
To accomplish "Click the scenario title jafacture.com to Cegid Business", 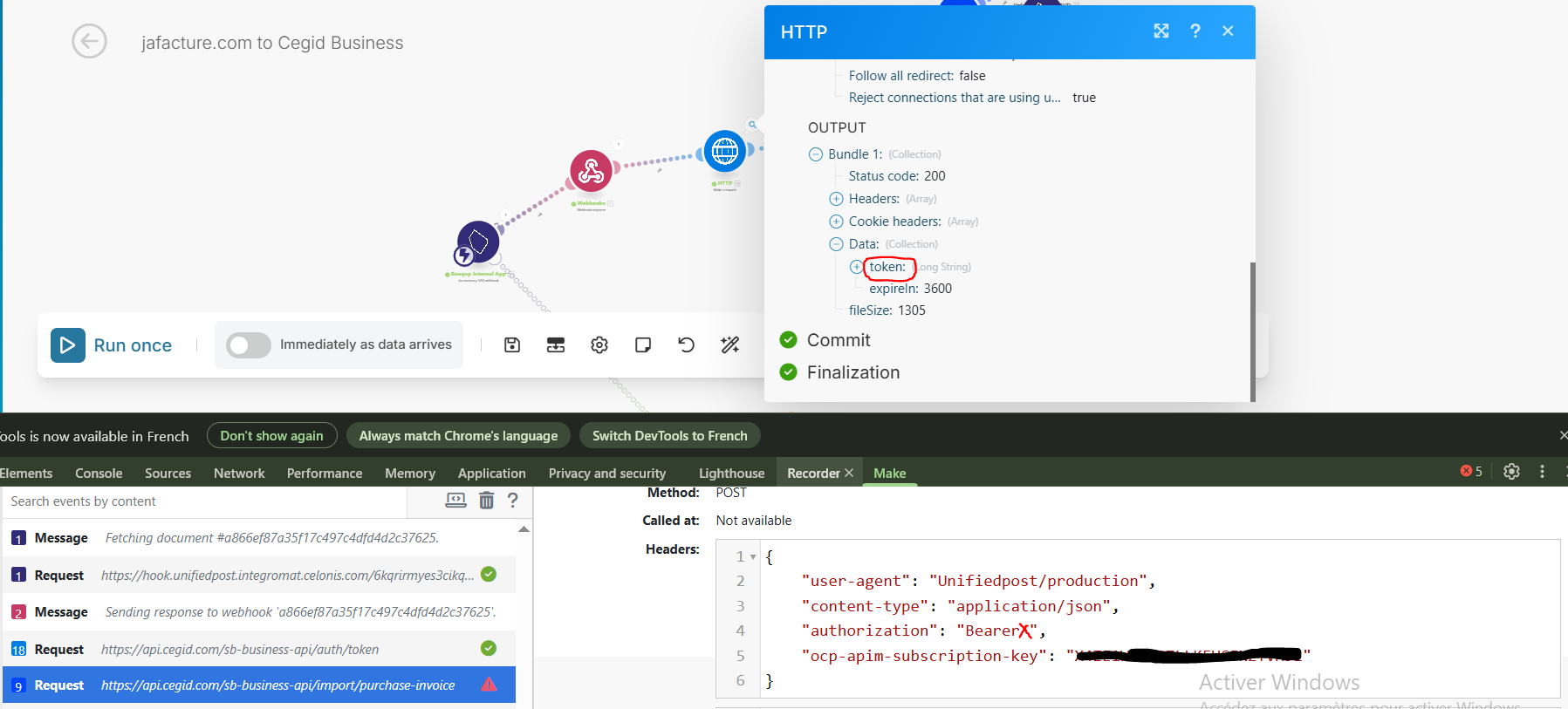I will pos(272,43).
